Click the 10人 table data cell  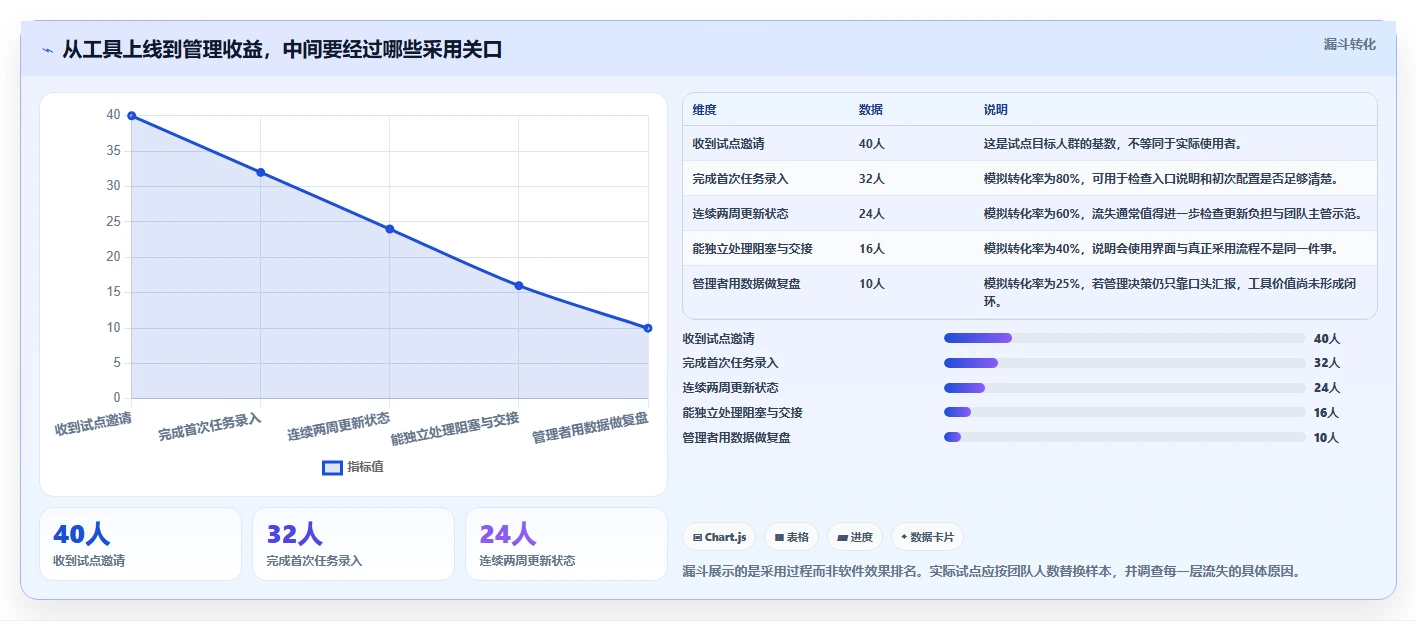tap(871, 284)
